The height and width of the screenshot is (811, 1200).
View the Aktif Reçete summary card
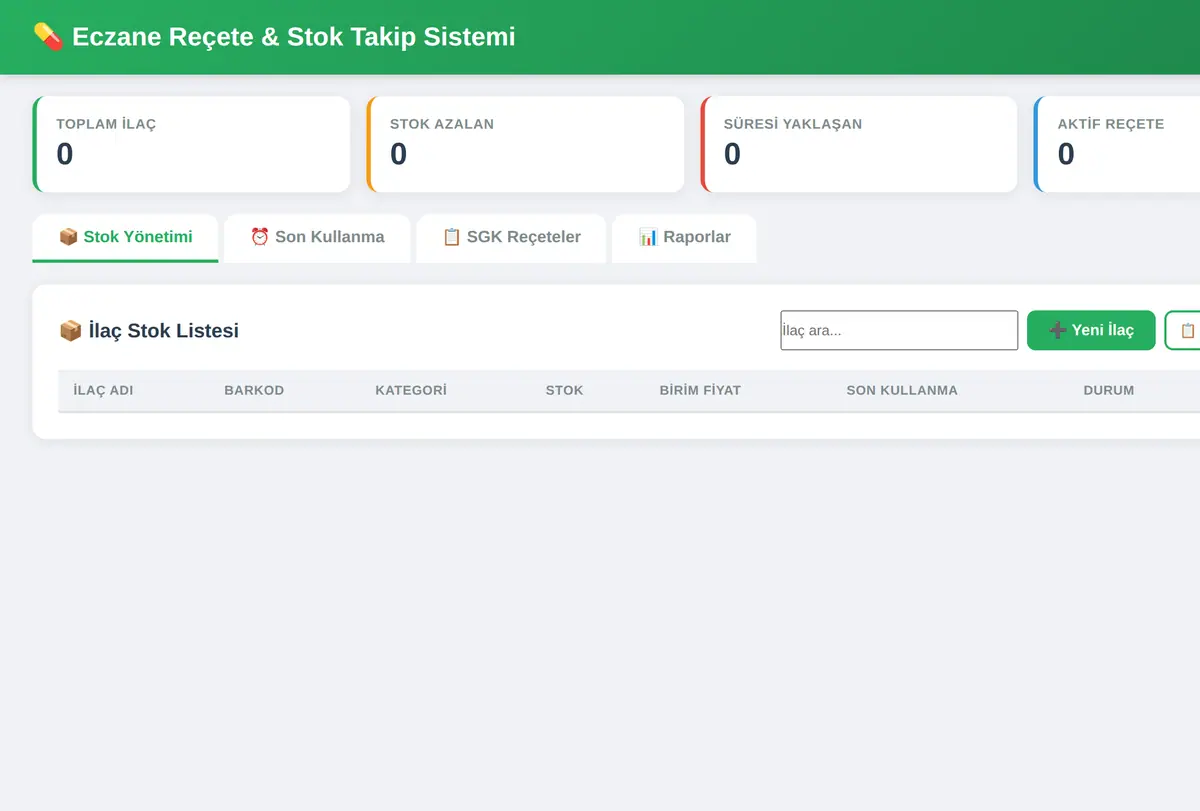coord(1117,144)
